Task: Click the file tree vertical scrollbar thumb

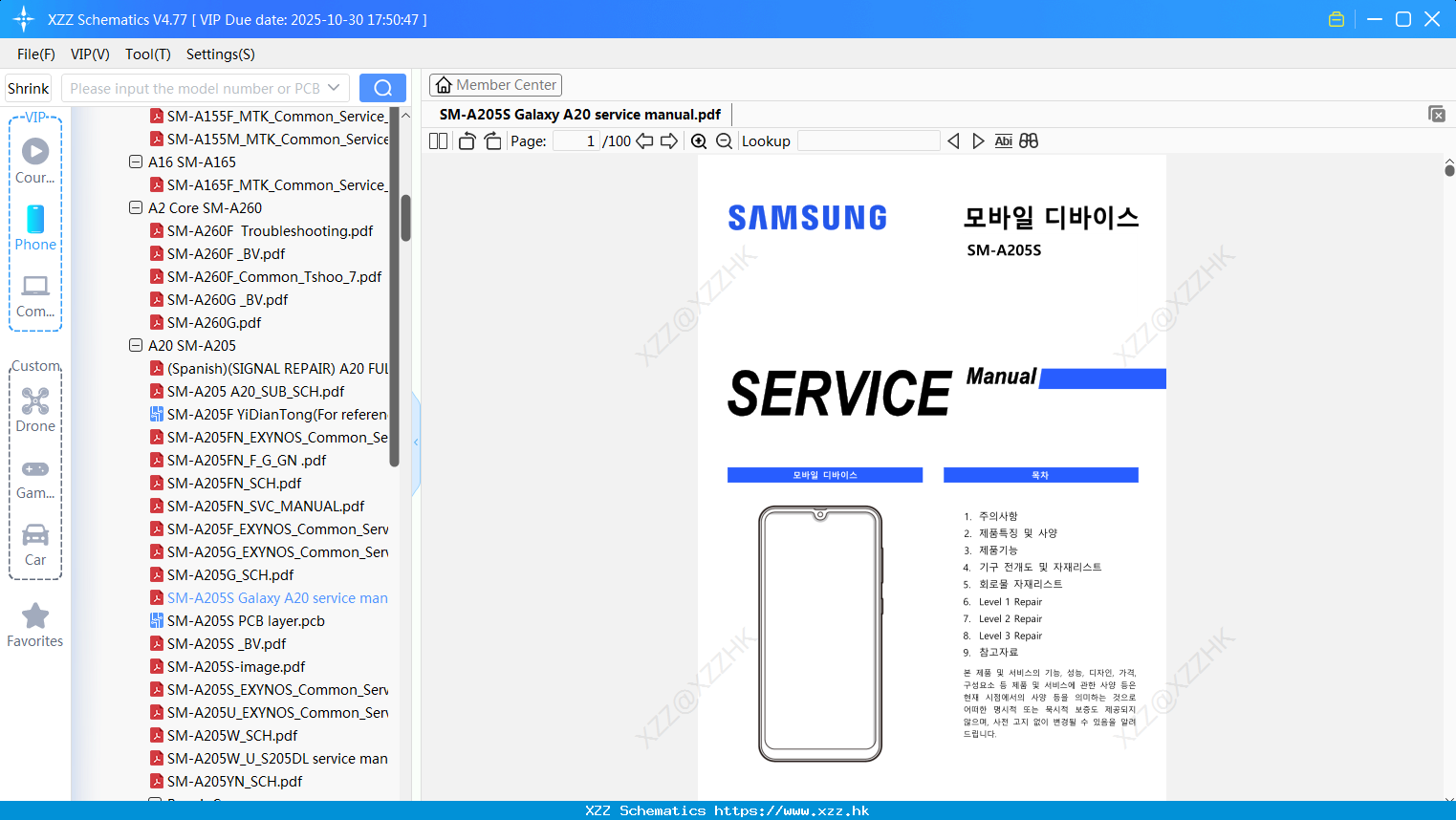Action: coord(405,218)
